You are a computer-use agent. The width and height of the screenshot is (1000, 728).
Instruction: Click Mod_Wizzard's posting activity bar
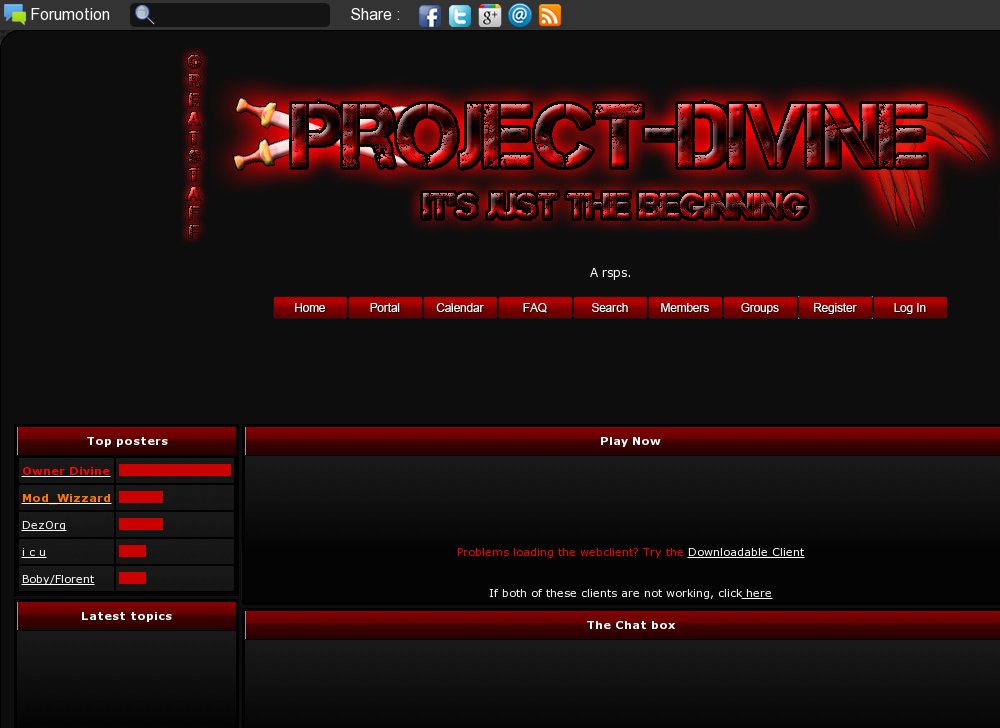coord(140,496)
